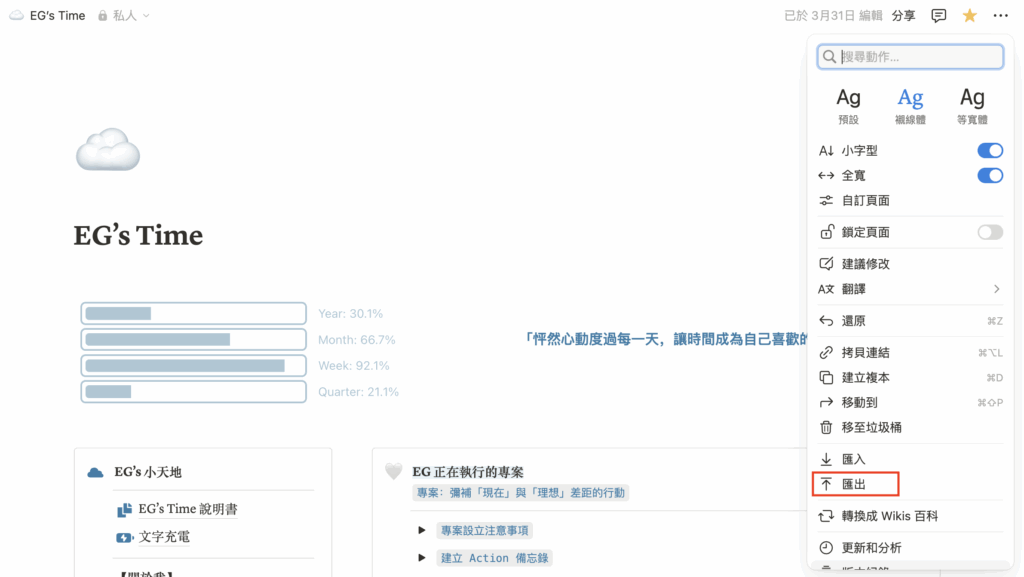This screenshot has width=1024, height=577.
Task: Expand the 專案設立注意事項 toggle triangle
Action: 422,530
